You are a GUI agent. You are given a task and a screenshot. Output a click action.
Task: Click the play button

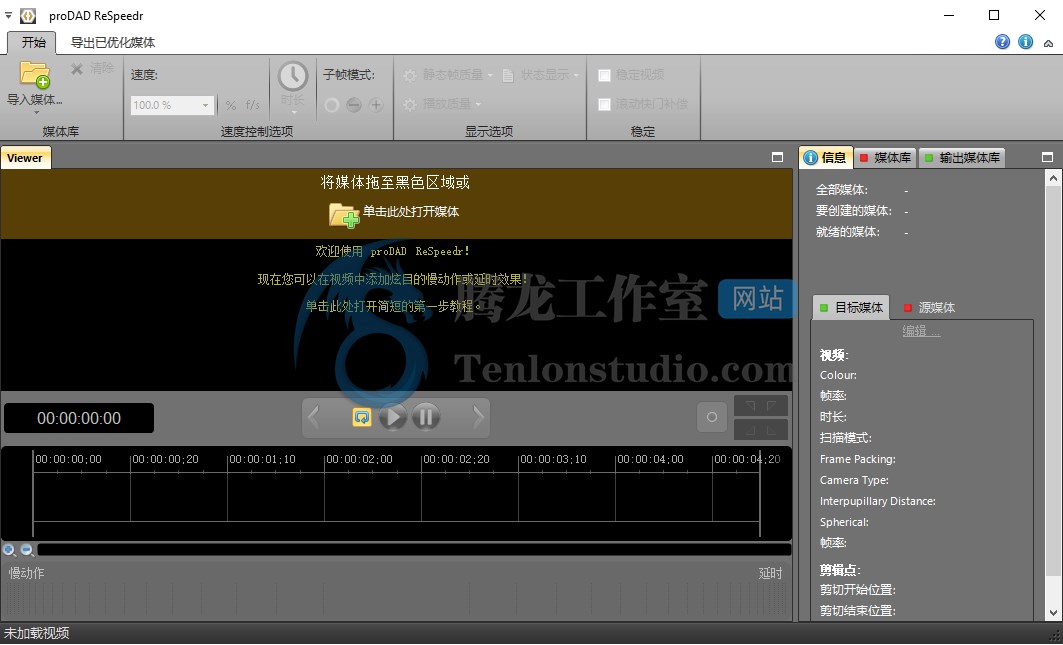(393, 416)
